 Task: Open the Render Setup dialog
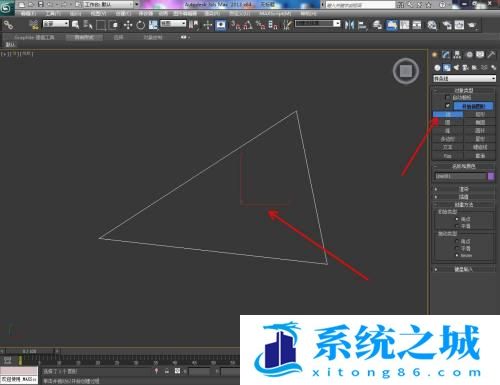point(447,25)
